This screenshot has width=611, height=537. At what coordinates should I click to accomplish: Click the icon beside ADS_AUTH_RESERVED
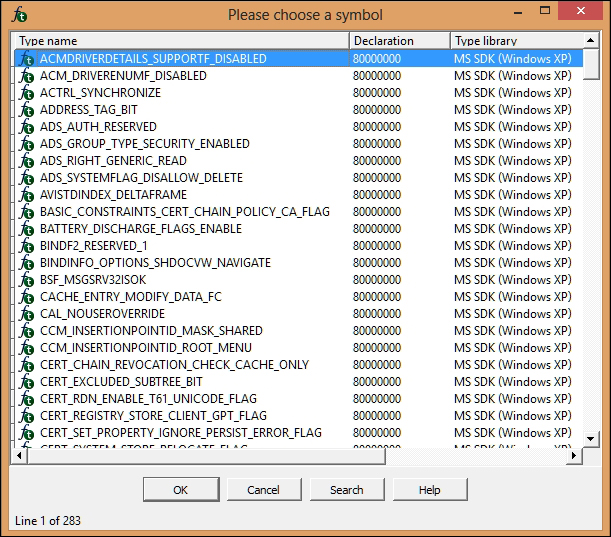coord(27,127)
